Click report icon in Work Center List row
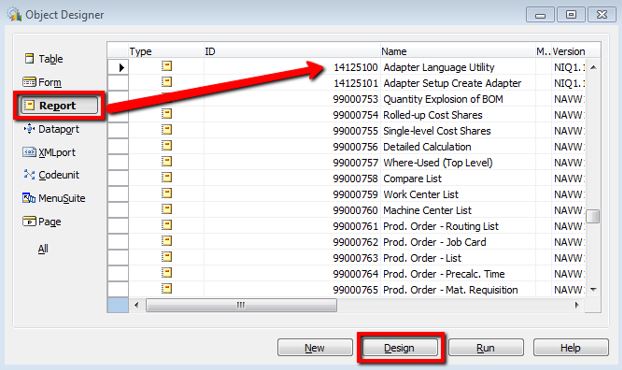The height and width of the screenshot is (370, 622). click(x=167, y=193)
